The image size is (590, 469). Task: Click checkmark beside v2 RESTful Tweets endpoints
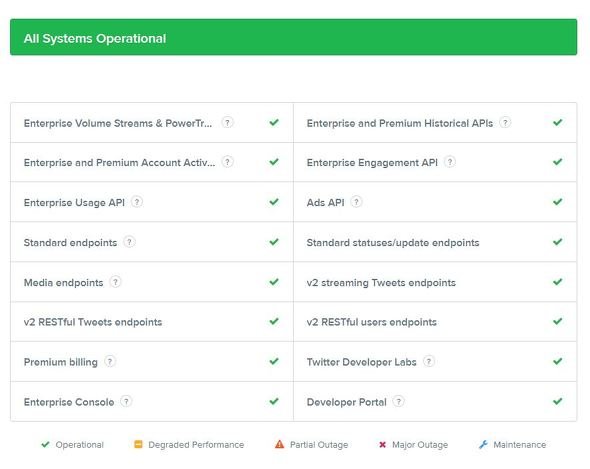click(x=274, y=321)
